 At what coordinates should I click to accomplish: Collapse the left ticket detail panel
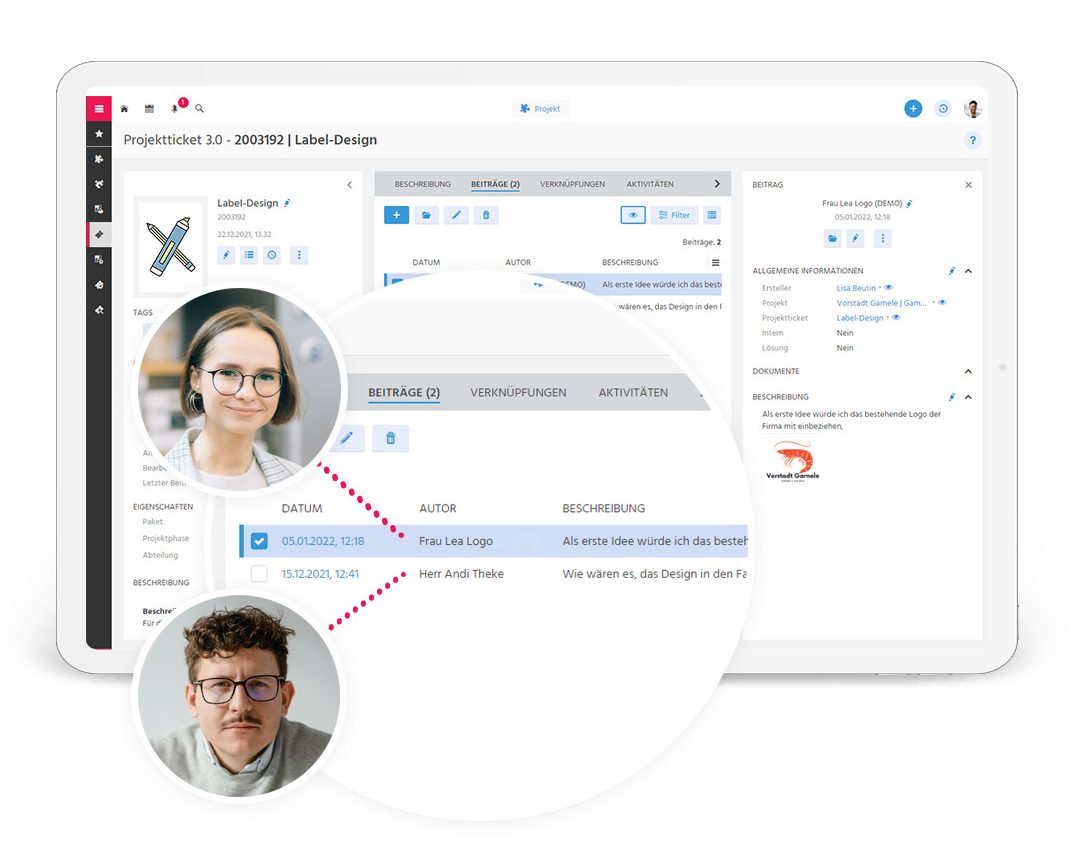tap(349, 185)
